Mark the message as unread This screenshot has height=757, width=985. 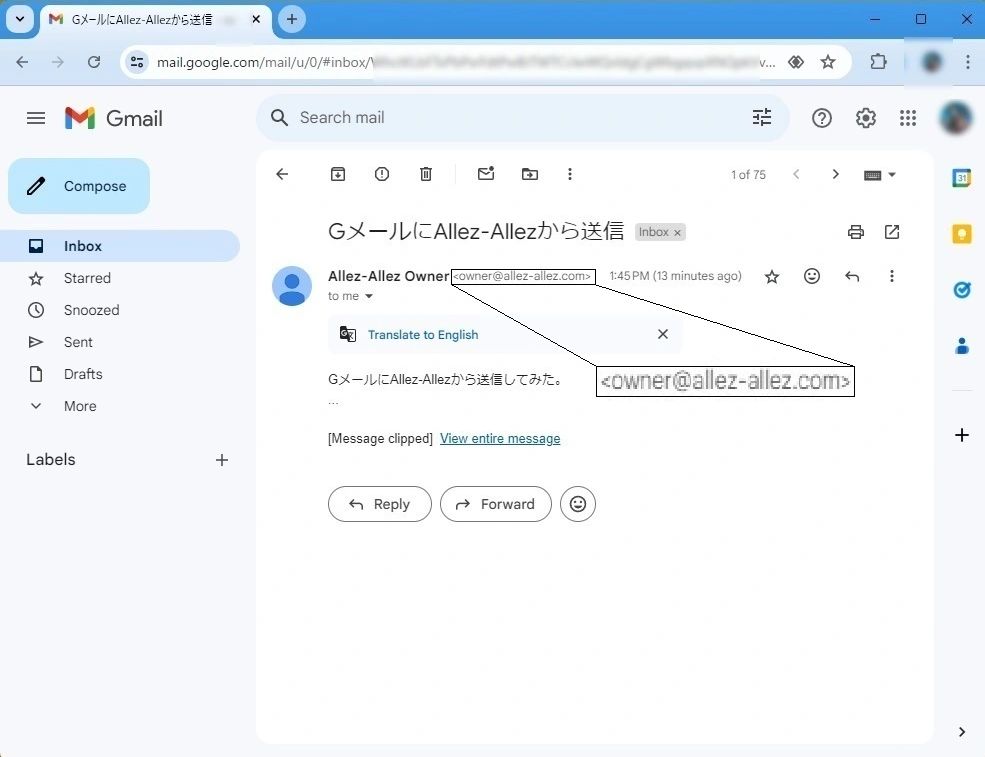(x=486, y=174)
